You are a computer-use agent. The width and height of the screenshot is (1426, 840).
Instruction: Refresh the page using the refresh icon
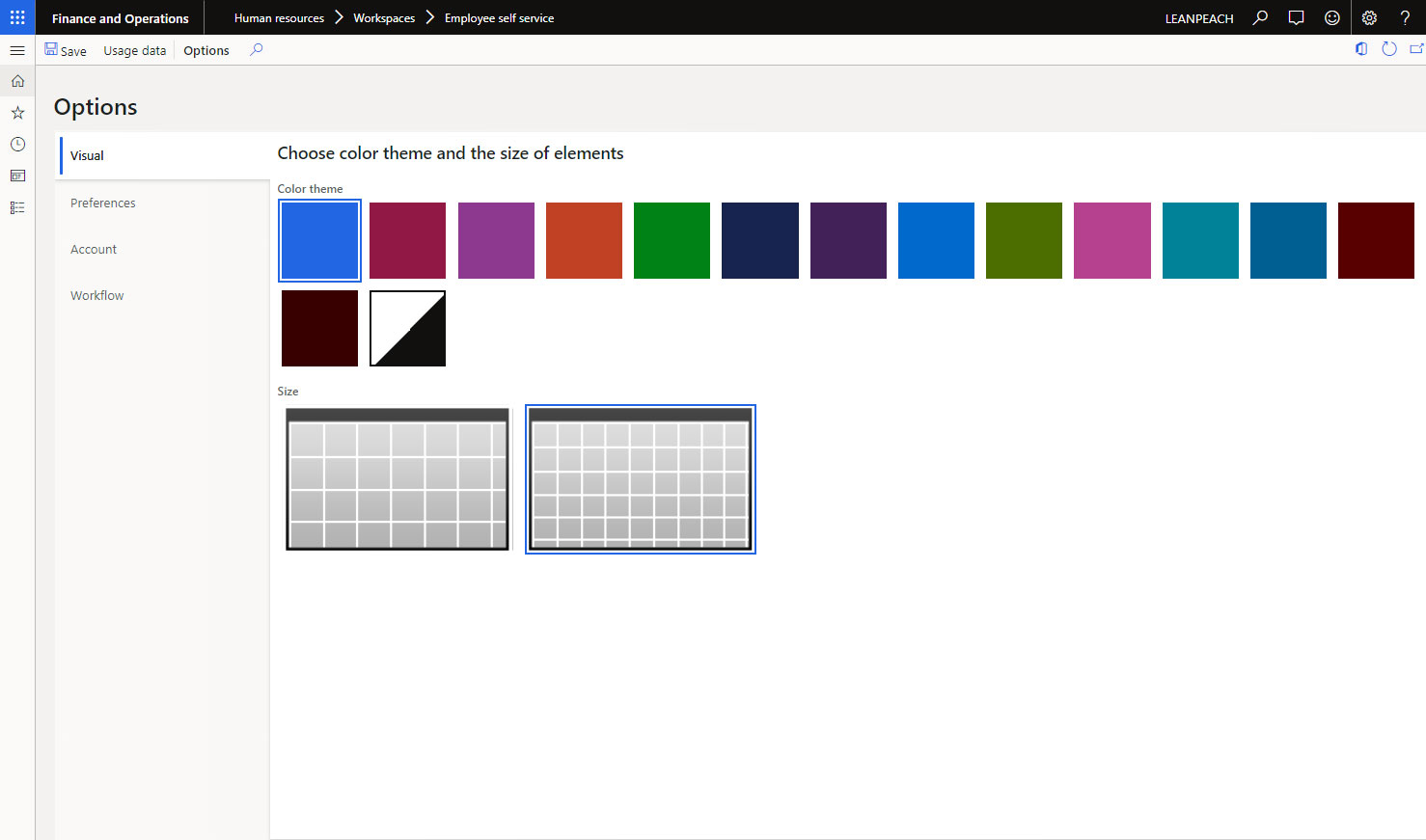[1389, 49]
